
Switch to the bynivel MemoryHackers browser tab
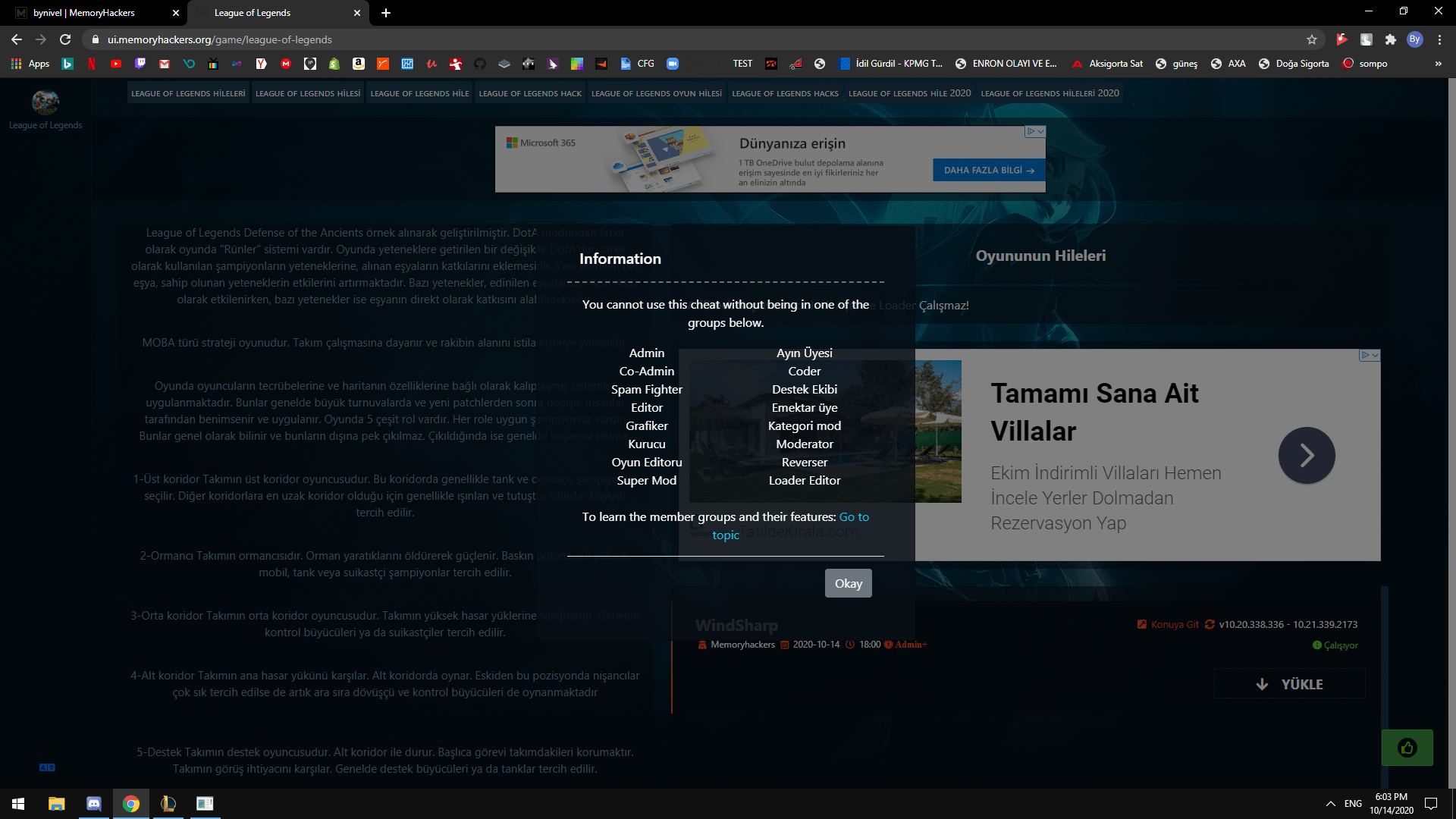95,13
